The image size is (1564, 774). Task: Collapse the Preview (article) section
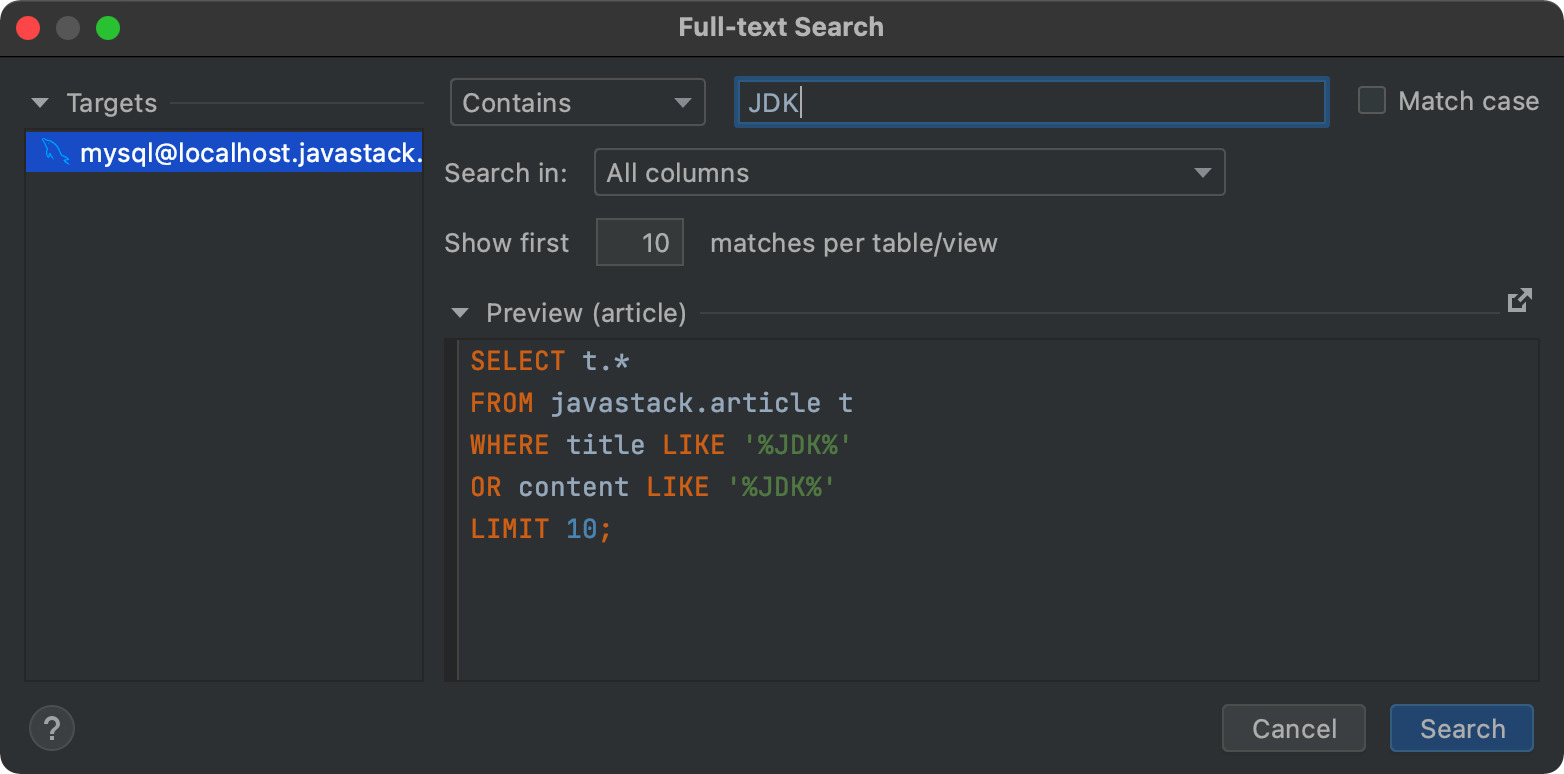tap(460, 313)
